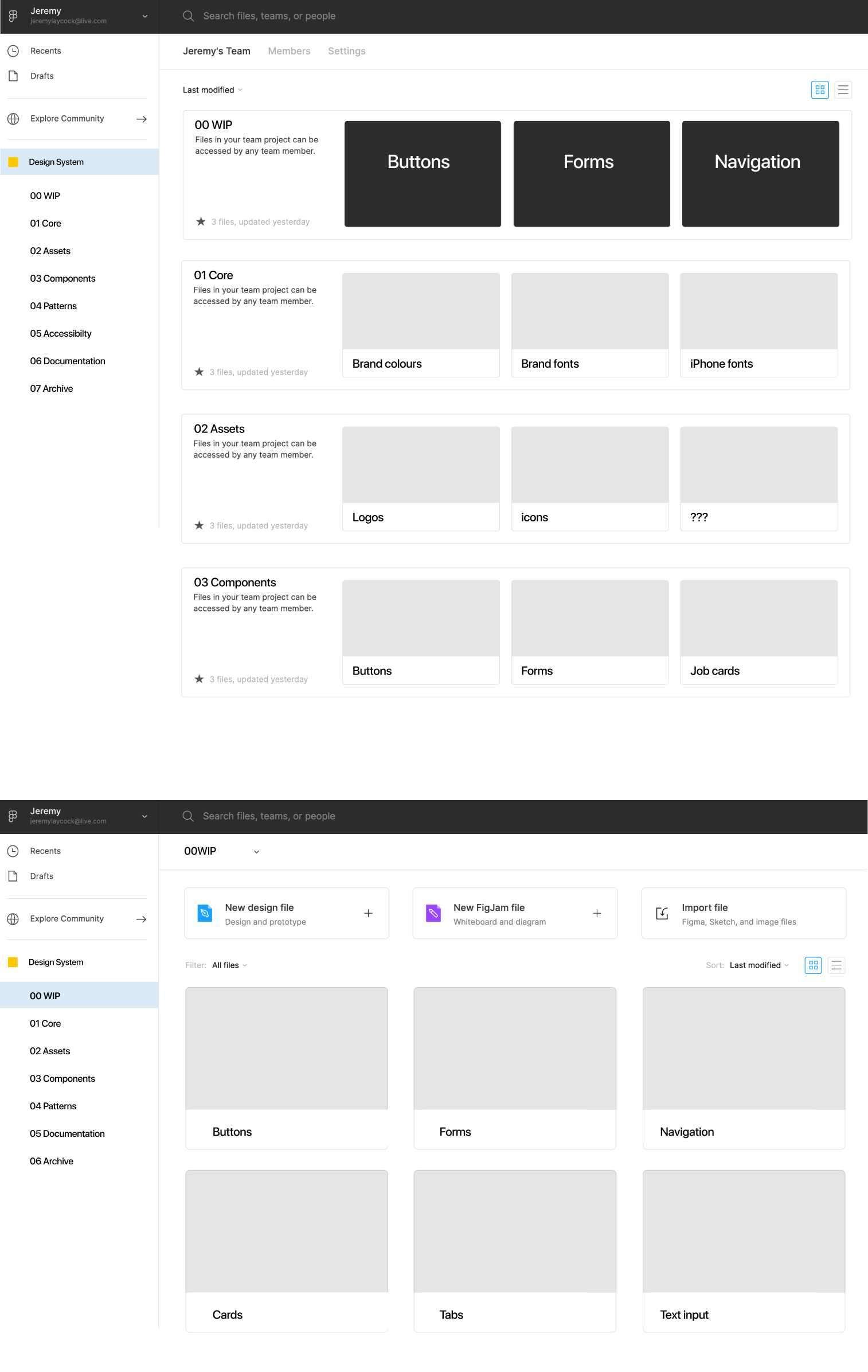The width and height of the screenshot is (868, 1372).
Task: Toggle the favorite star on 02 Assets project
Action: pos(199,525)
